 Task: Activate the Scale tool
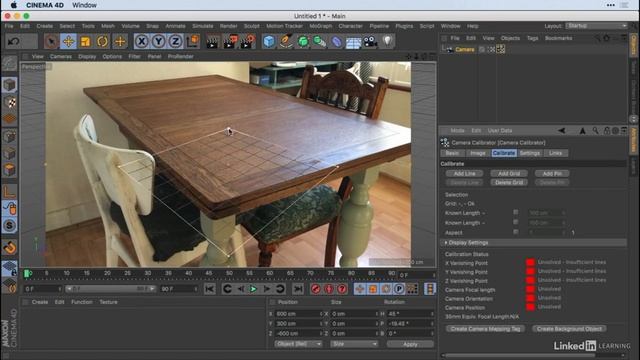(85, 41)
